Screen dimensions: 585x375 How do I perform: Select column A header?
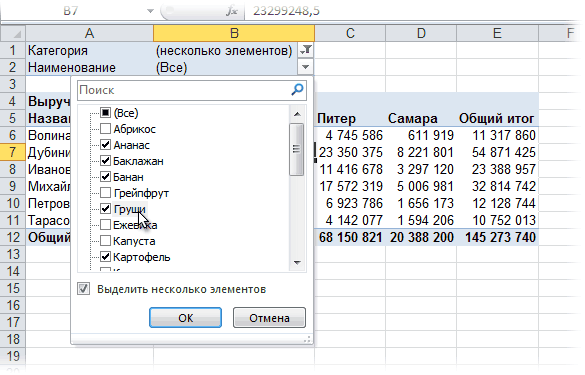click(90, 34)
